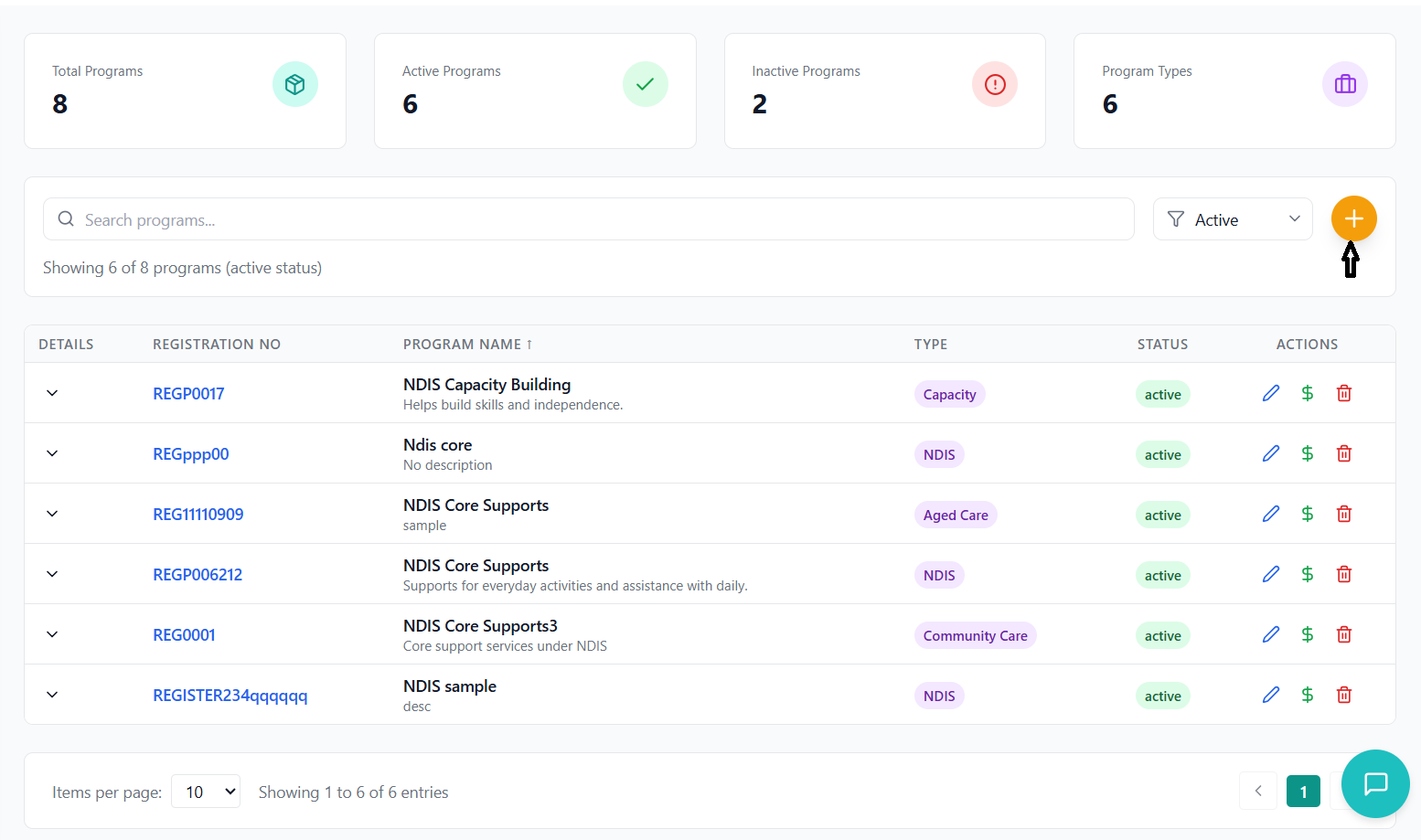1421x840 pixels.
Task: Open the Active status filter dropdown
Action: pos(1233,219)
